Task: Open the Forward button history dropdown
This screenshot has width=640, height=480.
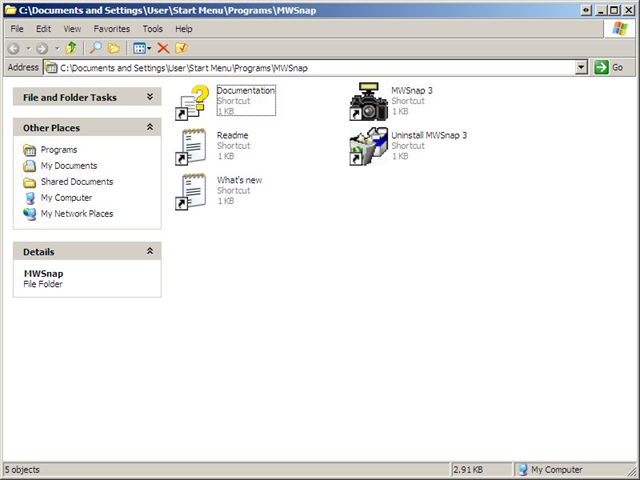Action: (x=57, y=49)
